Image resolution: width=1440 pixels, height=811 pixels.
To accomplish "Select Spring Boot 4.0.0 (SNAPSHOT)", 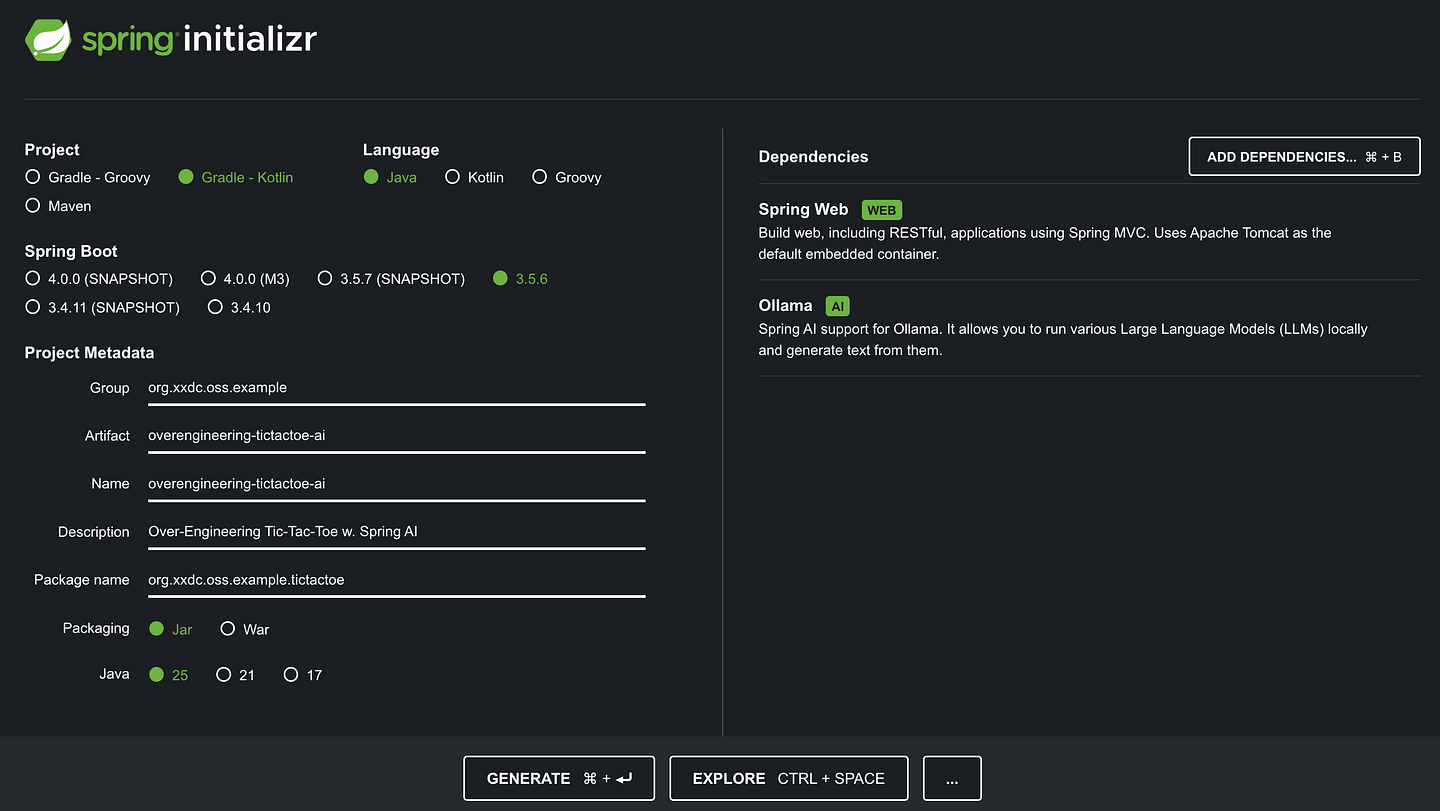I will (99, 278).
